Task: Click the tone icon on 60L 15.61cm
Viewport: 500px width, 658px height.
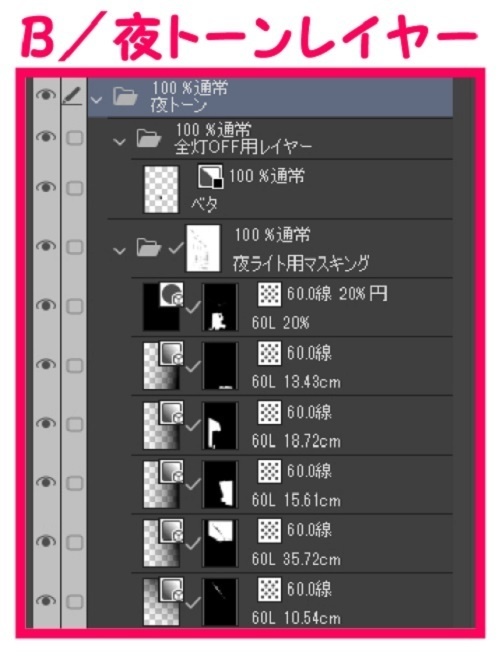Action: click(269, 471)
